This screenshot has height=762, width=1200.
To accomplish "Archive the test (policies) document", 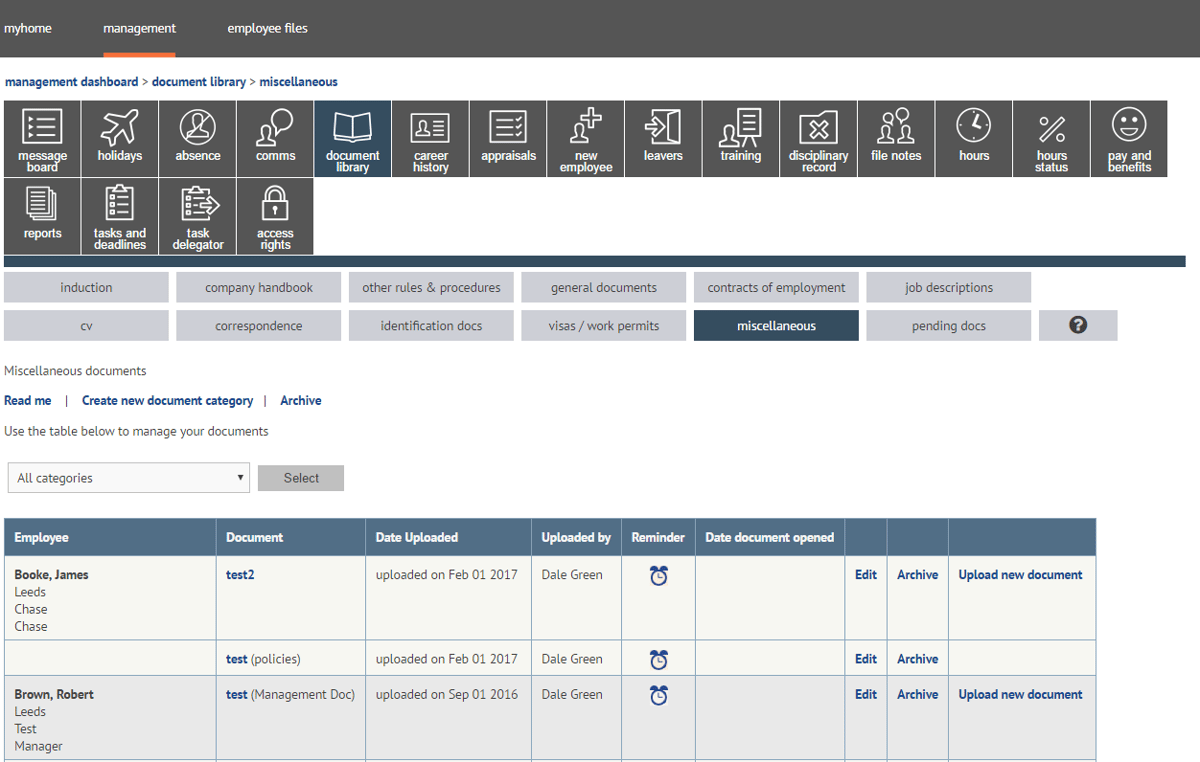I will pyautogui.click(x=917, y=659).
